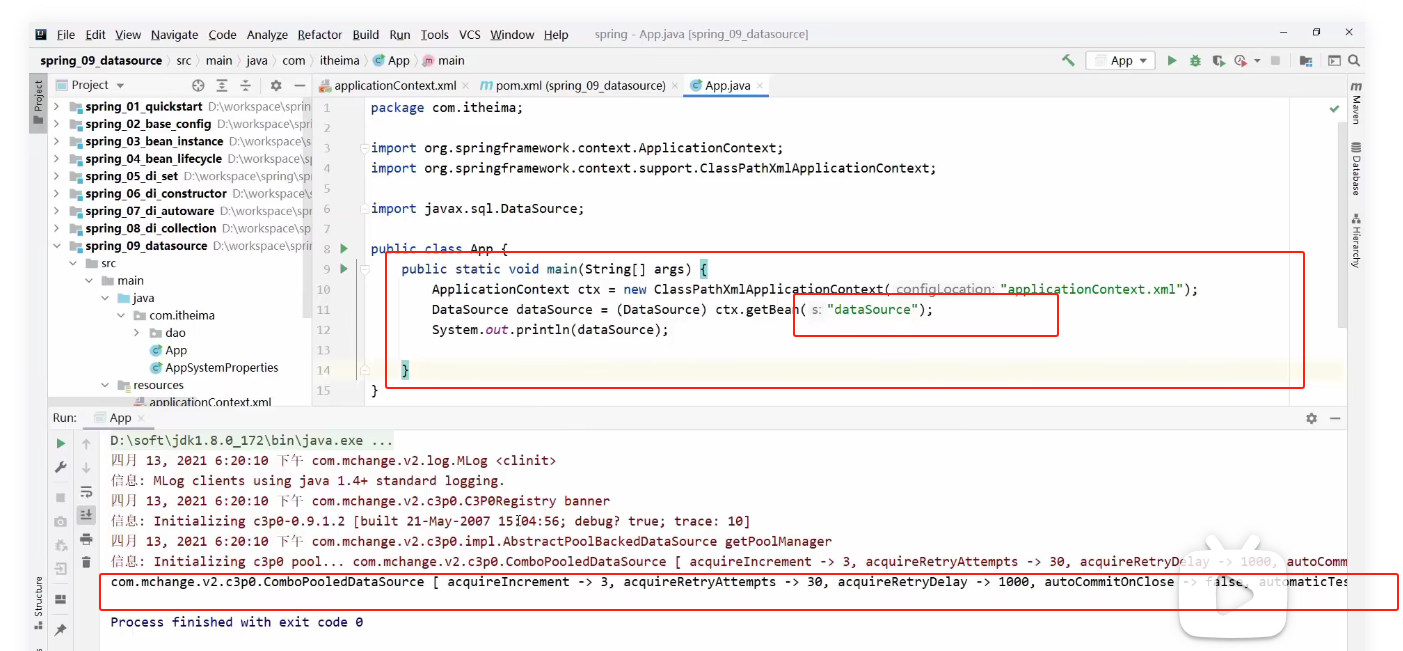Viewport: 1403px width, 651px height.
Task: Toggle the Database tool window tab
Action: tap(1355, 168)
